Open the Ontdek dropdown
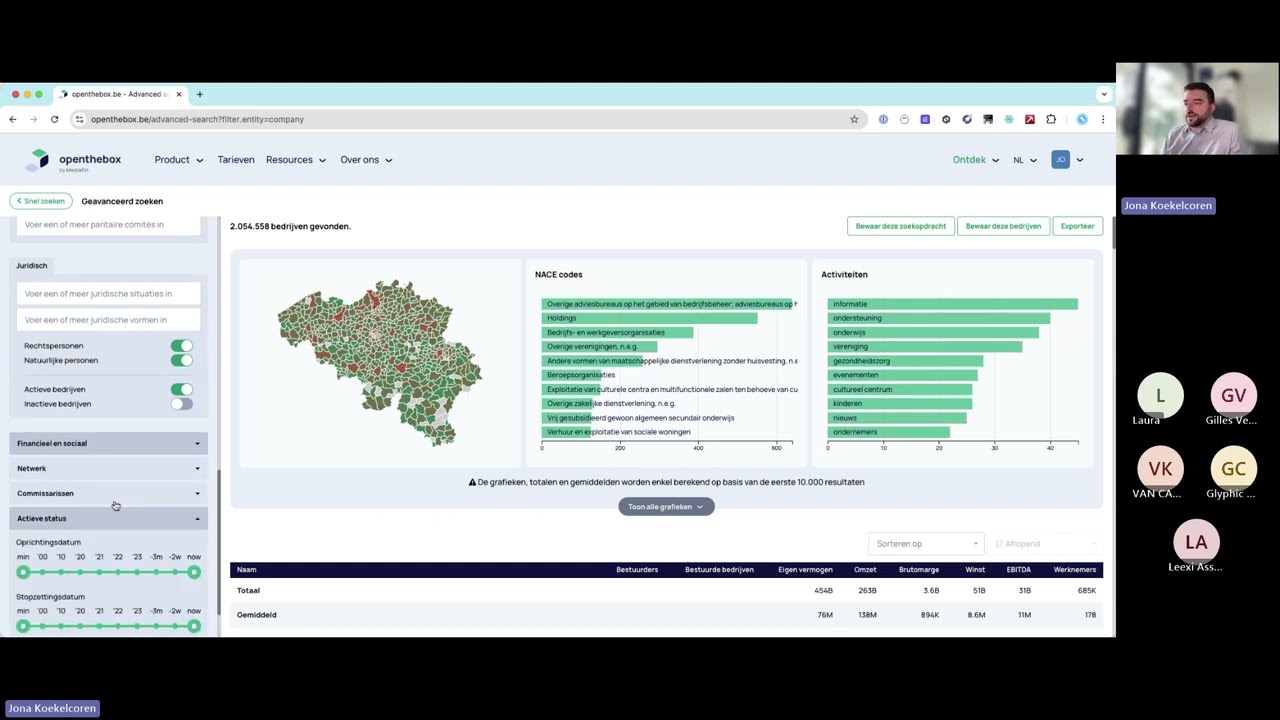Screen dimensions: 1280x720 (975, 160)
